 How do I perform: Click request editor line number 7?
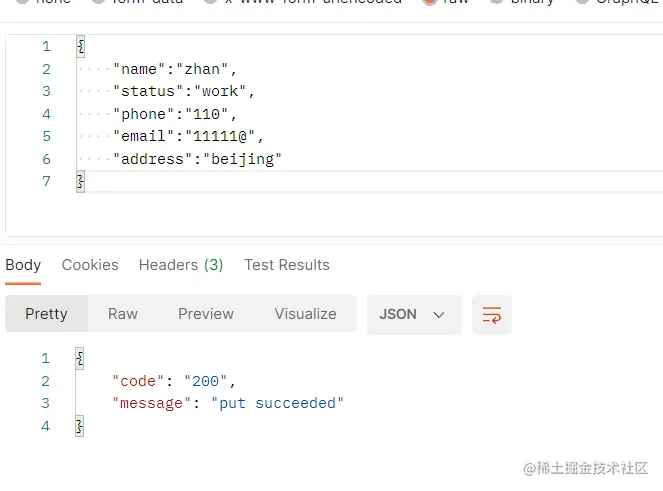[46, 181]
